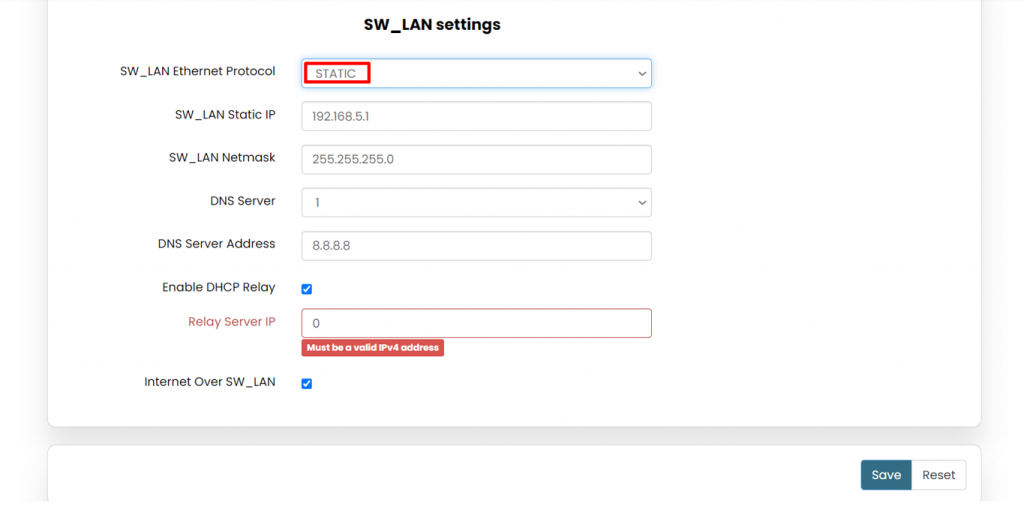Click the SW_LAN settings heading

432,24
